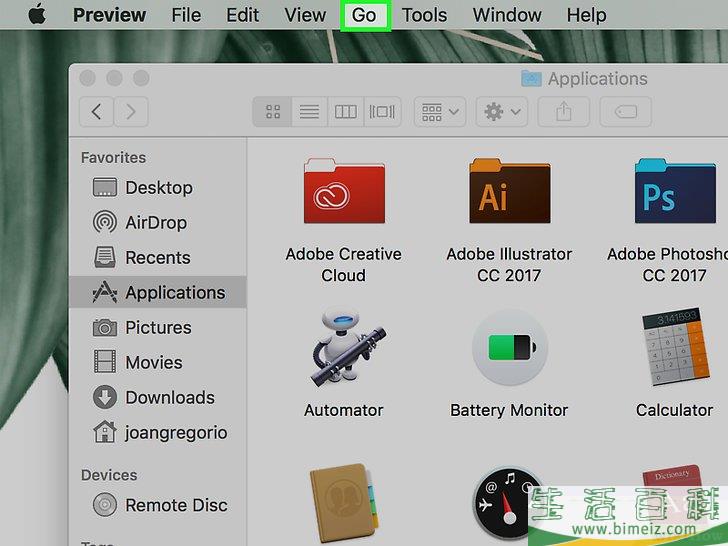Open the Edit menu
This screenshot has height=546, width=728.
242,15
